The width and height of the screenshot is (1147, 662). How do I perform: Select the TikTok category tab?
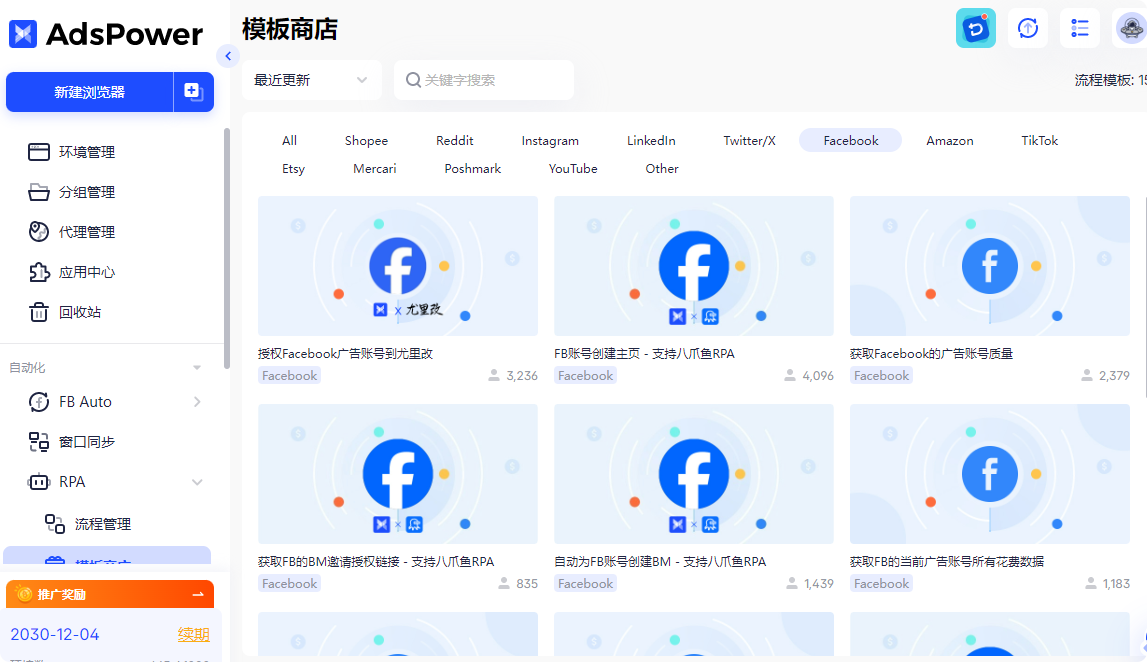coord(1039,140)
